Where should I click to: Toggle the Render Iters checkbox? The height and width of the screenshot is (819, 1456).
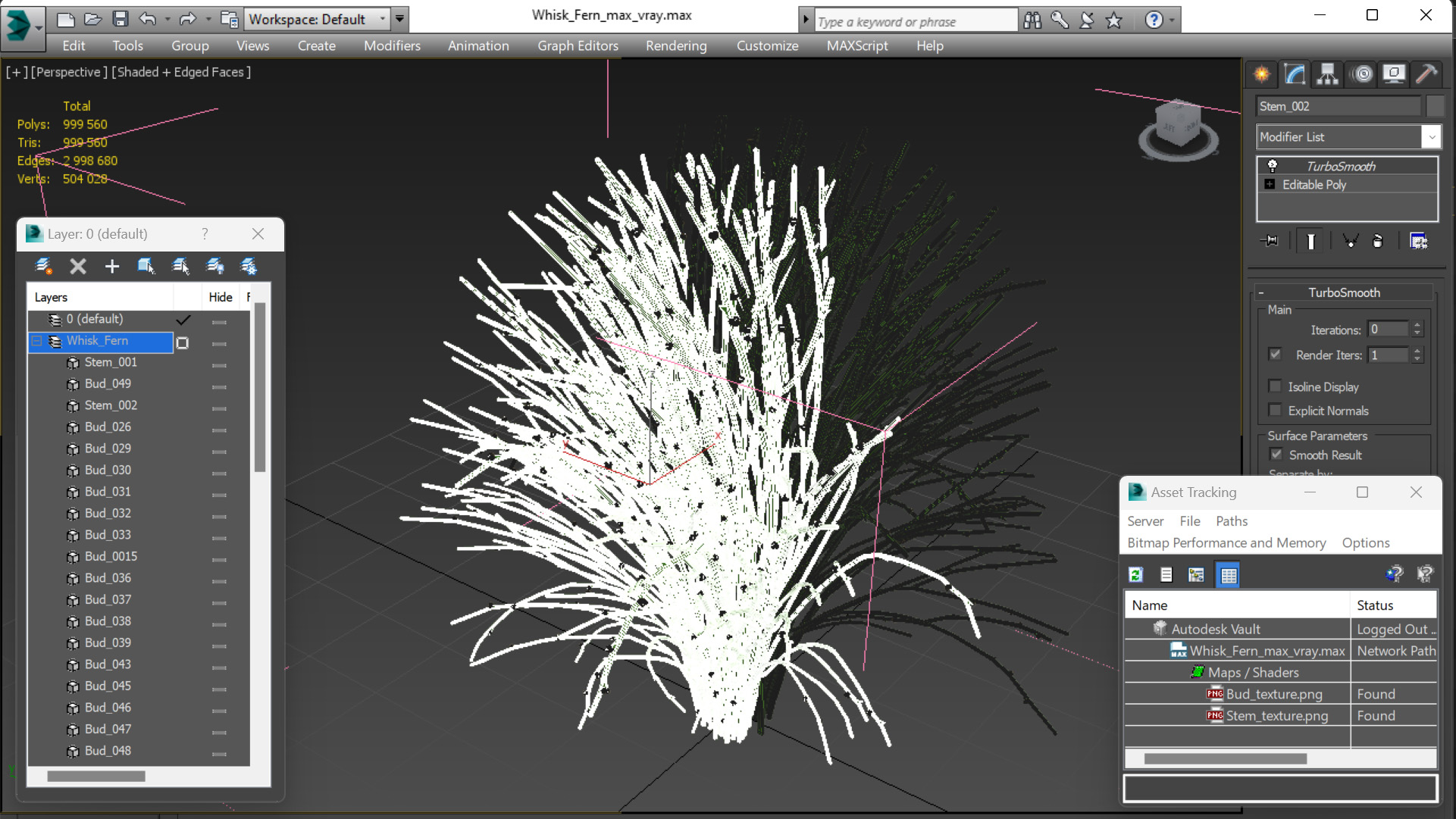[1276, 355]
